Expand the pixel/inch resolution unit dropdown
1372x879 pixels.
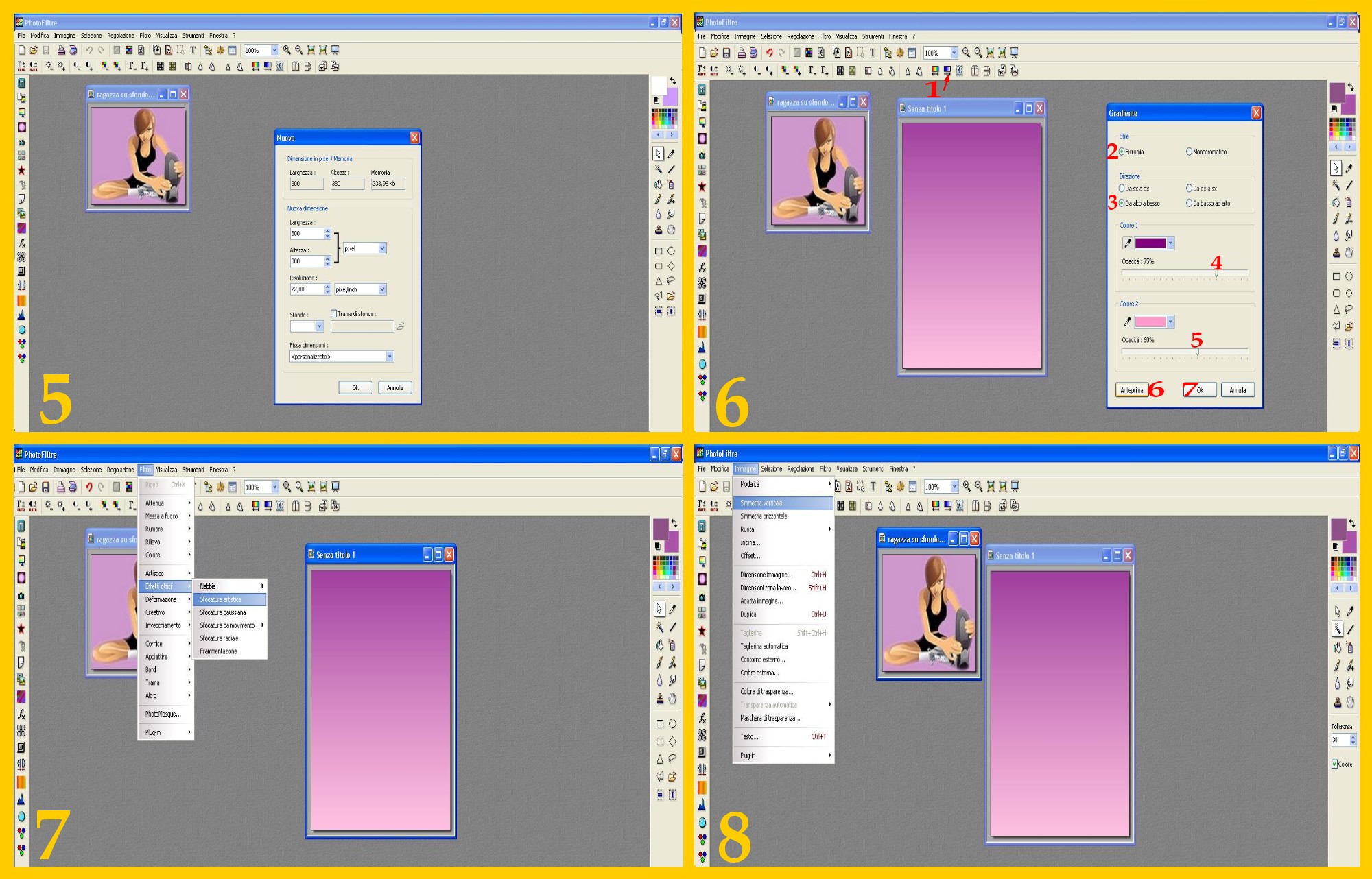click(x=382, y=289)
